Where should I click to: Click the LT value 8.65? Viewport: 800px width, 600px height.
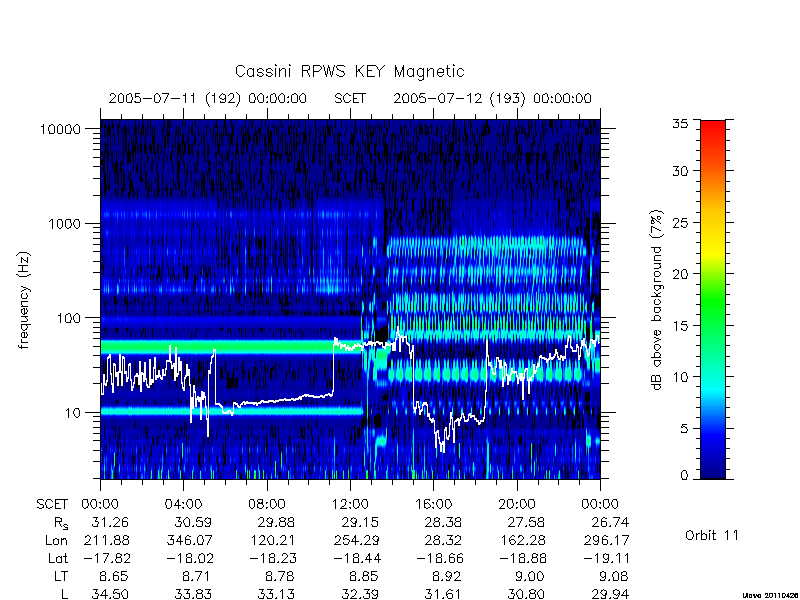point(113,577)
